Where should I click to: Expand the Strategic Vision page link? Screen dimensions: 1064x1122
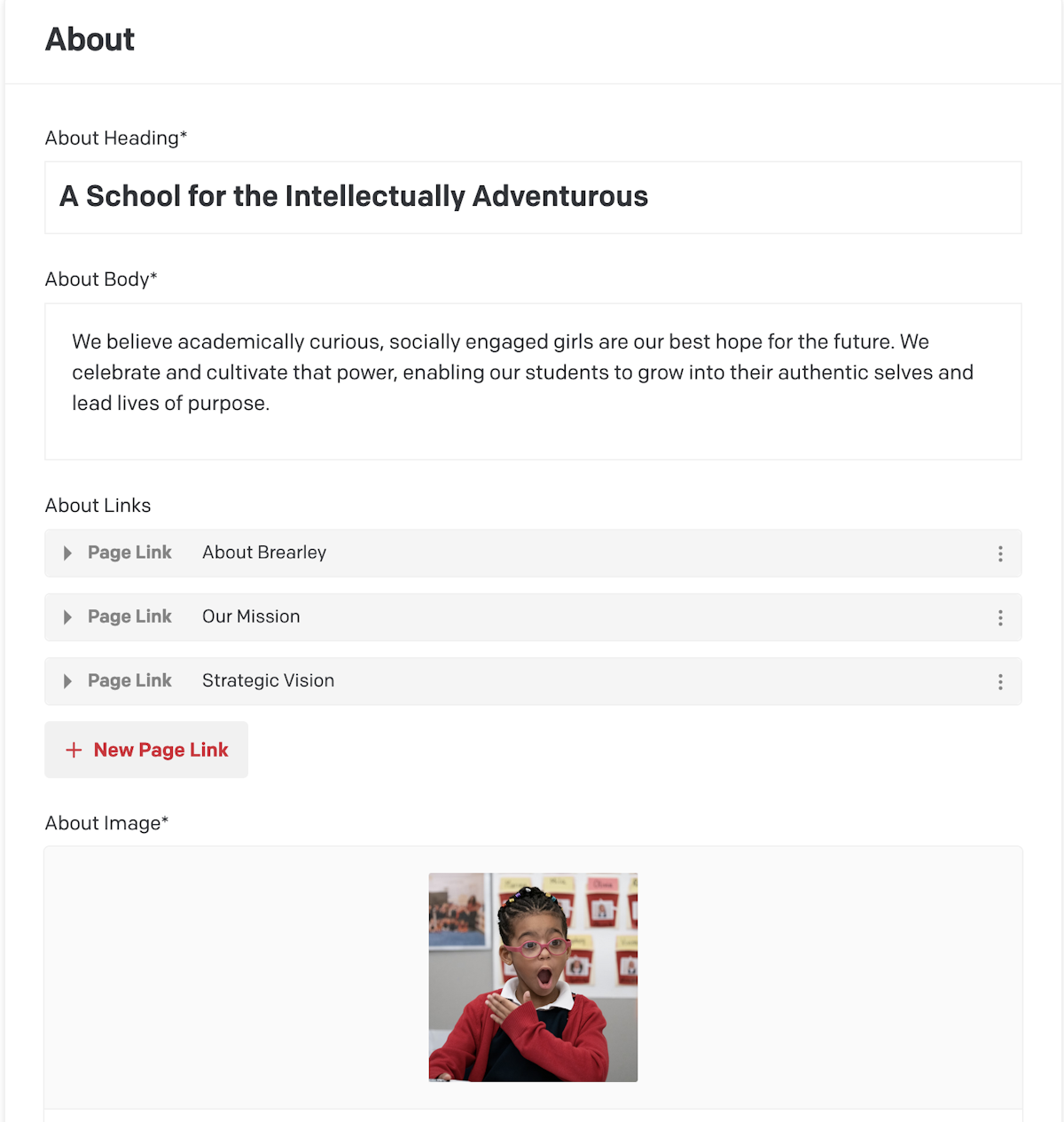67,681
